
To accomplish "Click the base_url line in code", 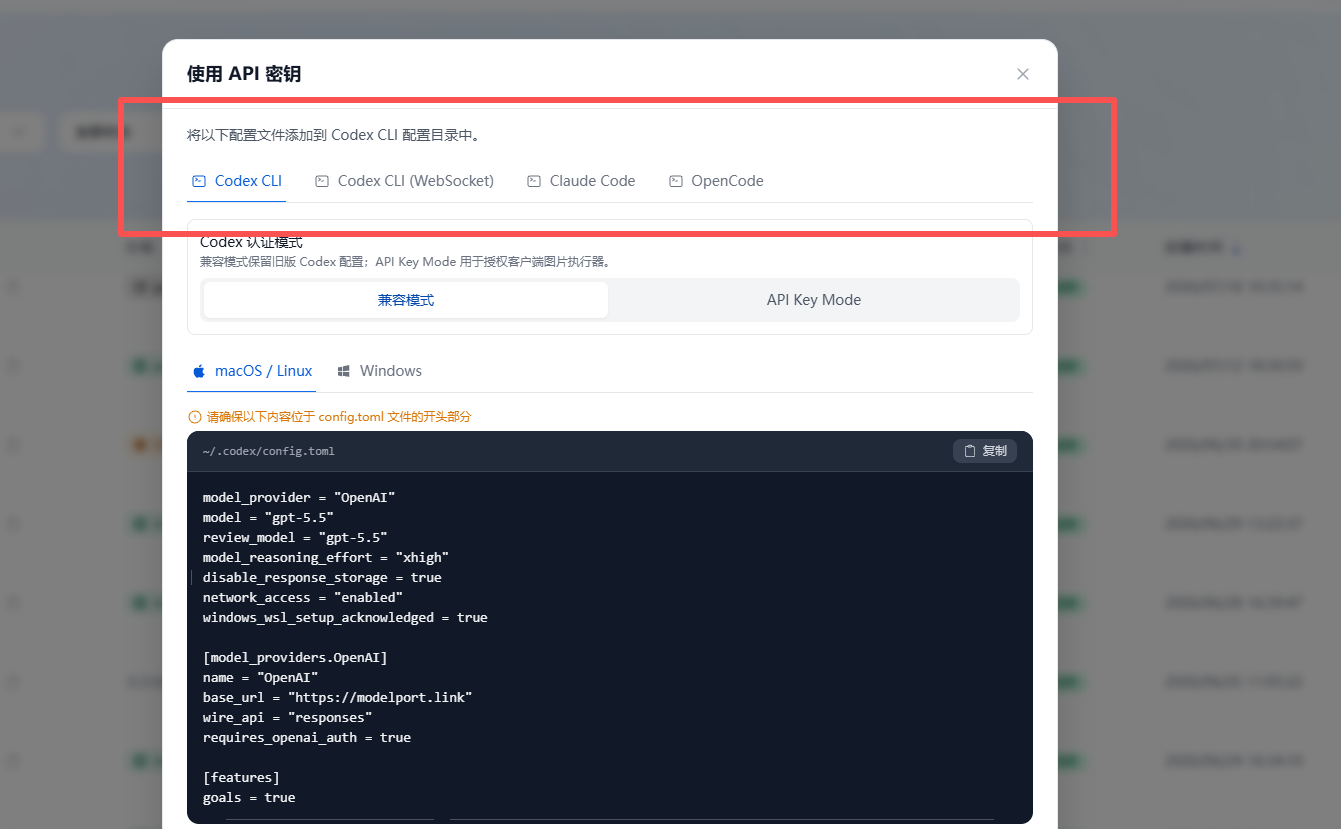I will click(337, 697).
